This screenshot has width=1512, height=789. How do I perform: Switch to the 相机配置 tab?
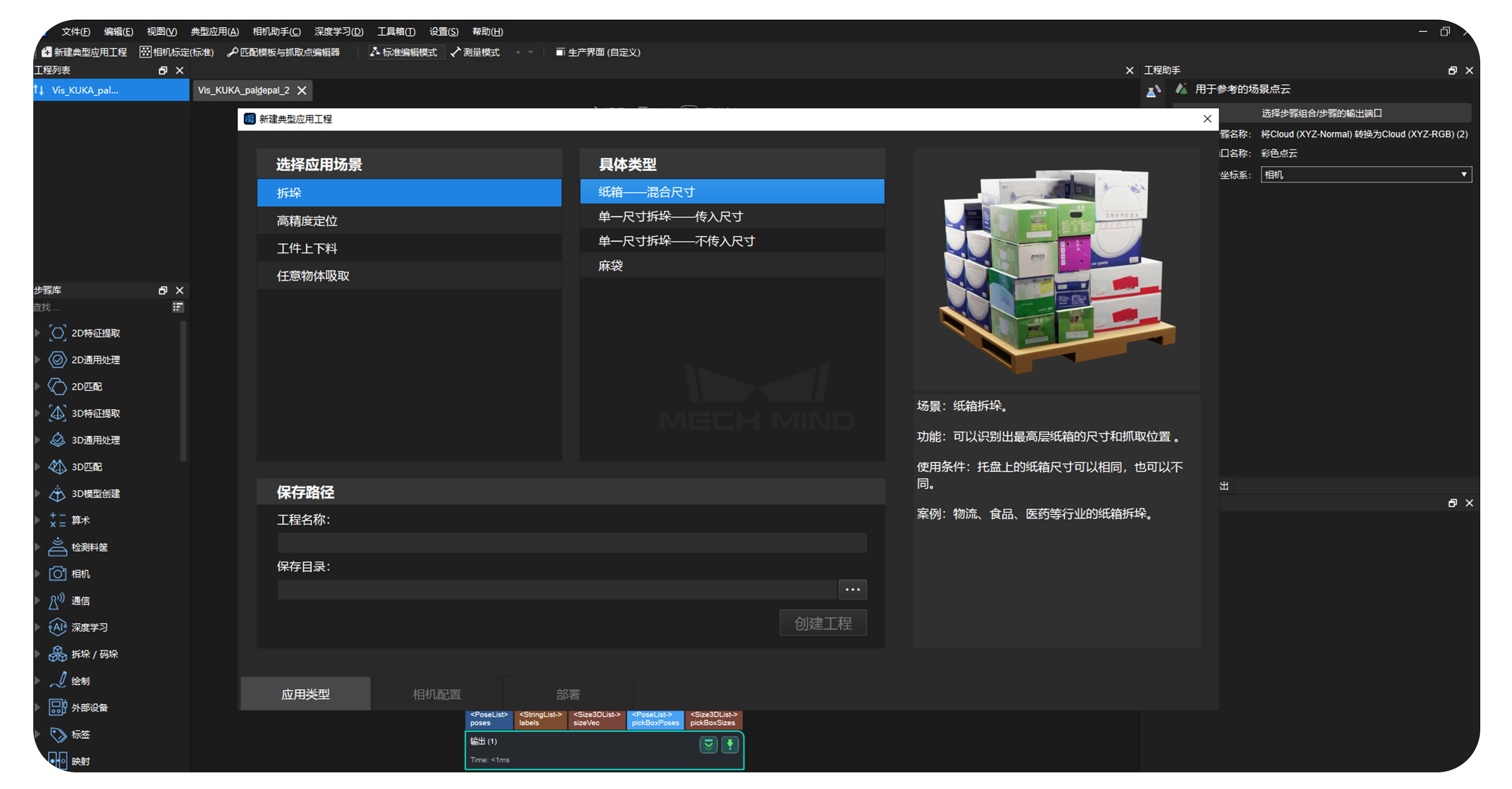coord(436,693)
